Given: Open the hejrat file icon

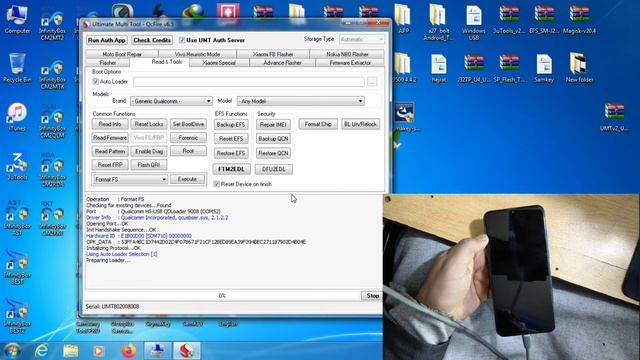Looking at the screenshot, I should click(439, 68).
